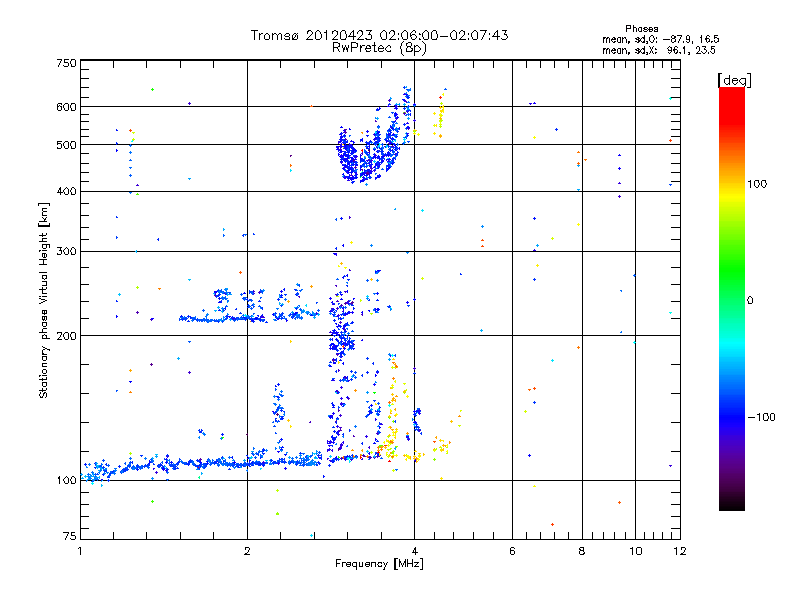Image resolution: width=800 pixels, height=600 pixels.
Task: Click the x-axis tick label '4'
Action: tap(415, 551)
